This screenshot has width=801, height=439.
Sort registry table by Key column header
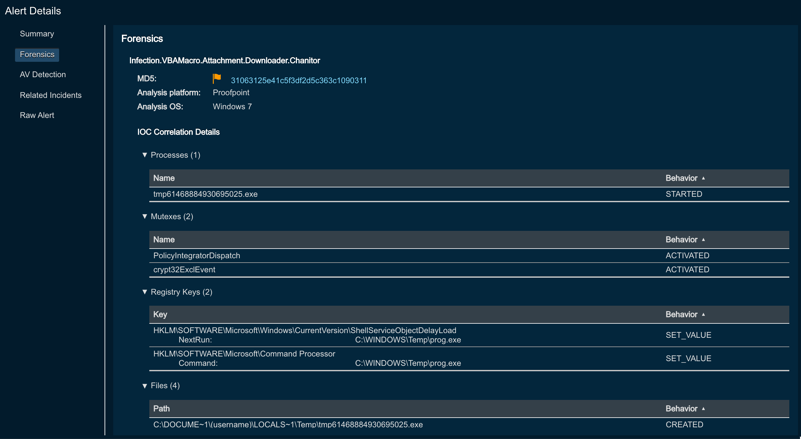[160, 315]
